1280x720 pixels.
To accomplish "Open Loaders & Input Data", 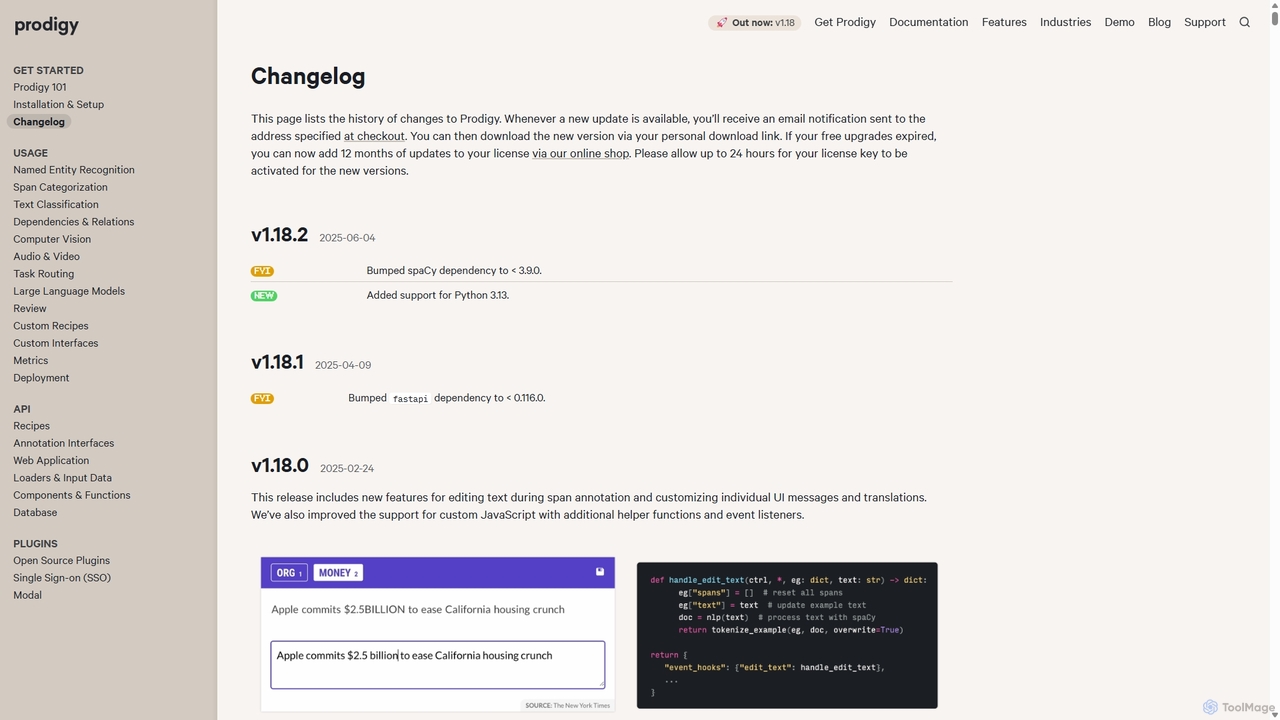I will 62,478.
